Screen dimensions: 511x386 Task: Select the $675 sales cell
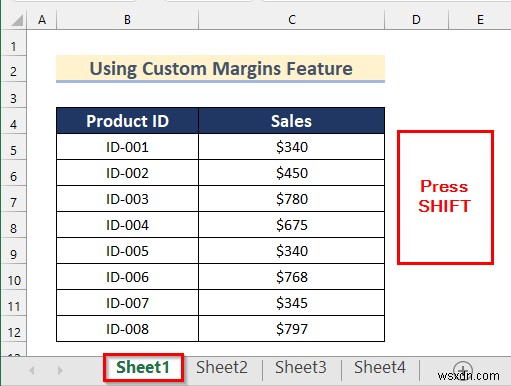click(x=292, y=225)
